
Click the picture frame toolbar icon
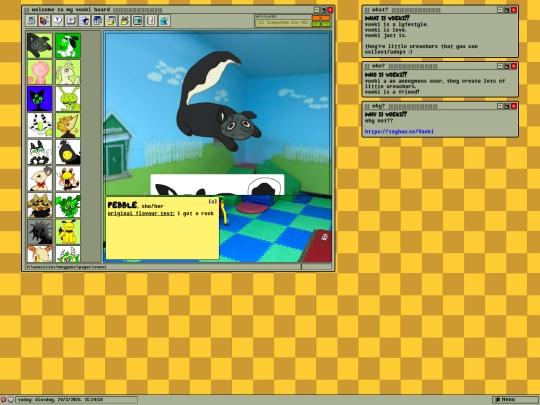tap(137, 21)
